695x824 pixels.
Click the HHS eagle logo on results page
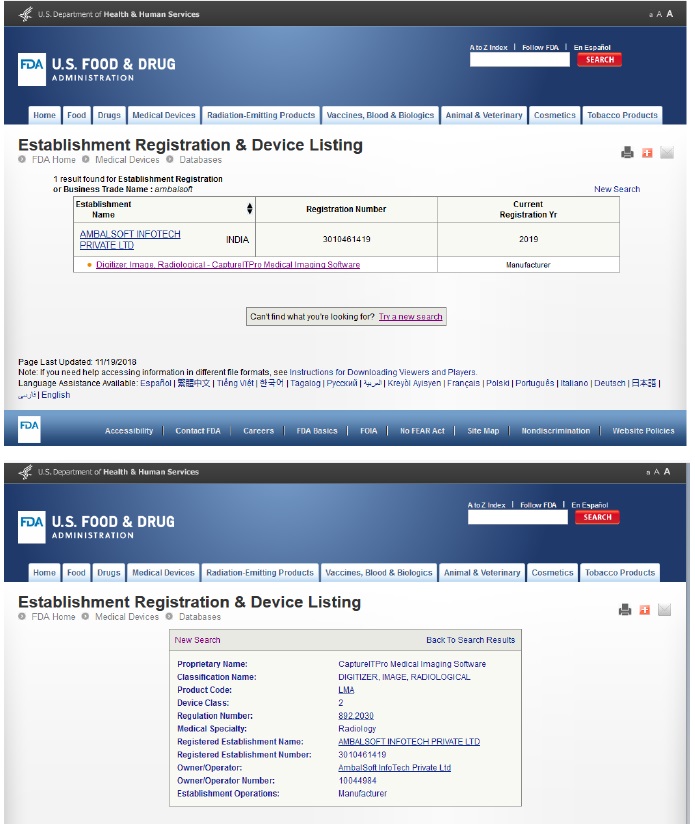25,14
